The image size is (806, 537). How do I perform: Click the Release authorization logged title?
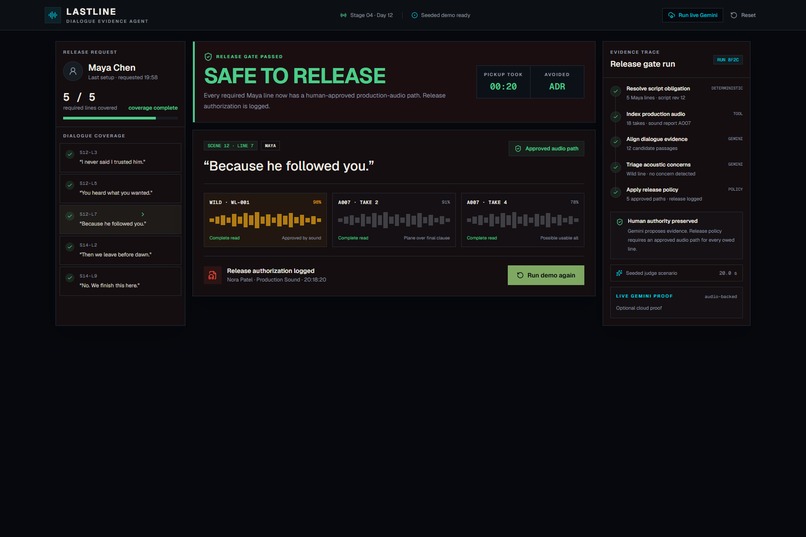pyautogui.click(x=270, y=271)
